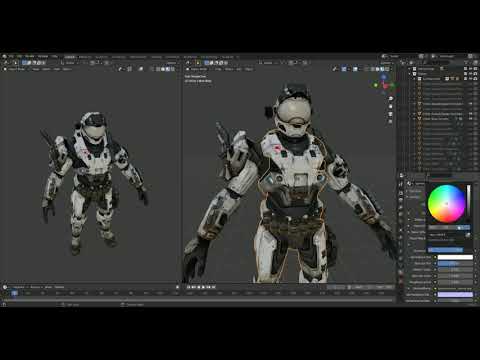This screenshot has width=480, height=360.
Task: Open Object Mode dropdown in left viewport
Action: (16, 69)
